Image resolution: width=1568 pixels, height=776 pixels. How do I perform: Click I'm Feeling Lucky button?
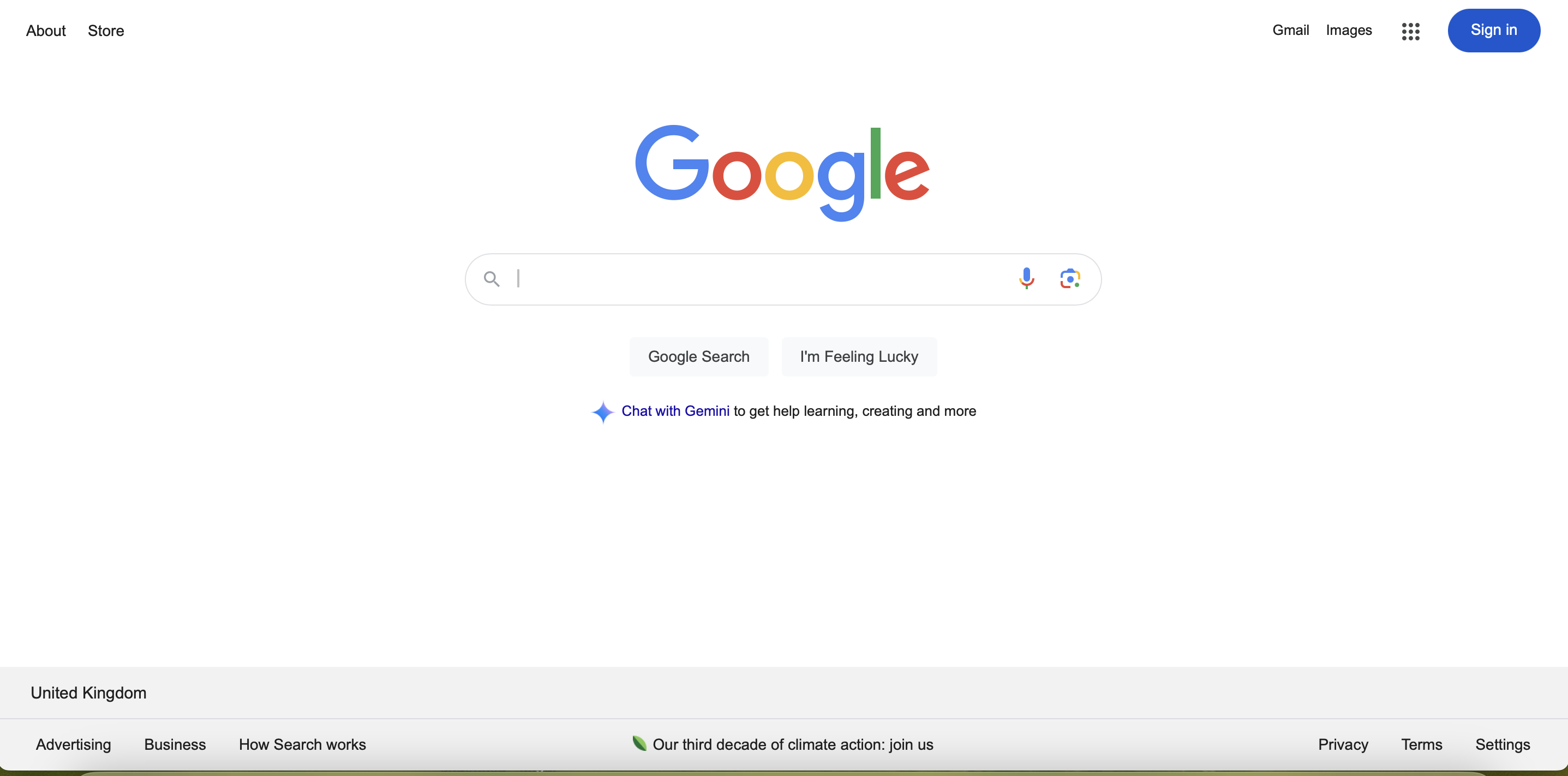click(x=859, y=357)
